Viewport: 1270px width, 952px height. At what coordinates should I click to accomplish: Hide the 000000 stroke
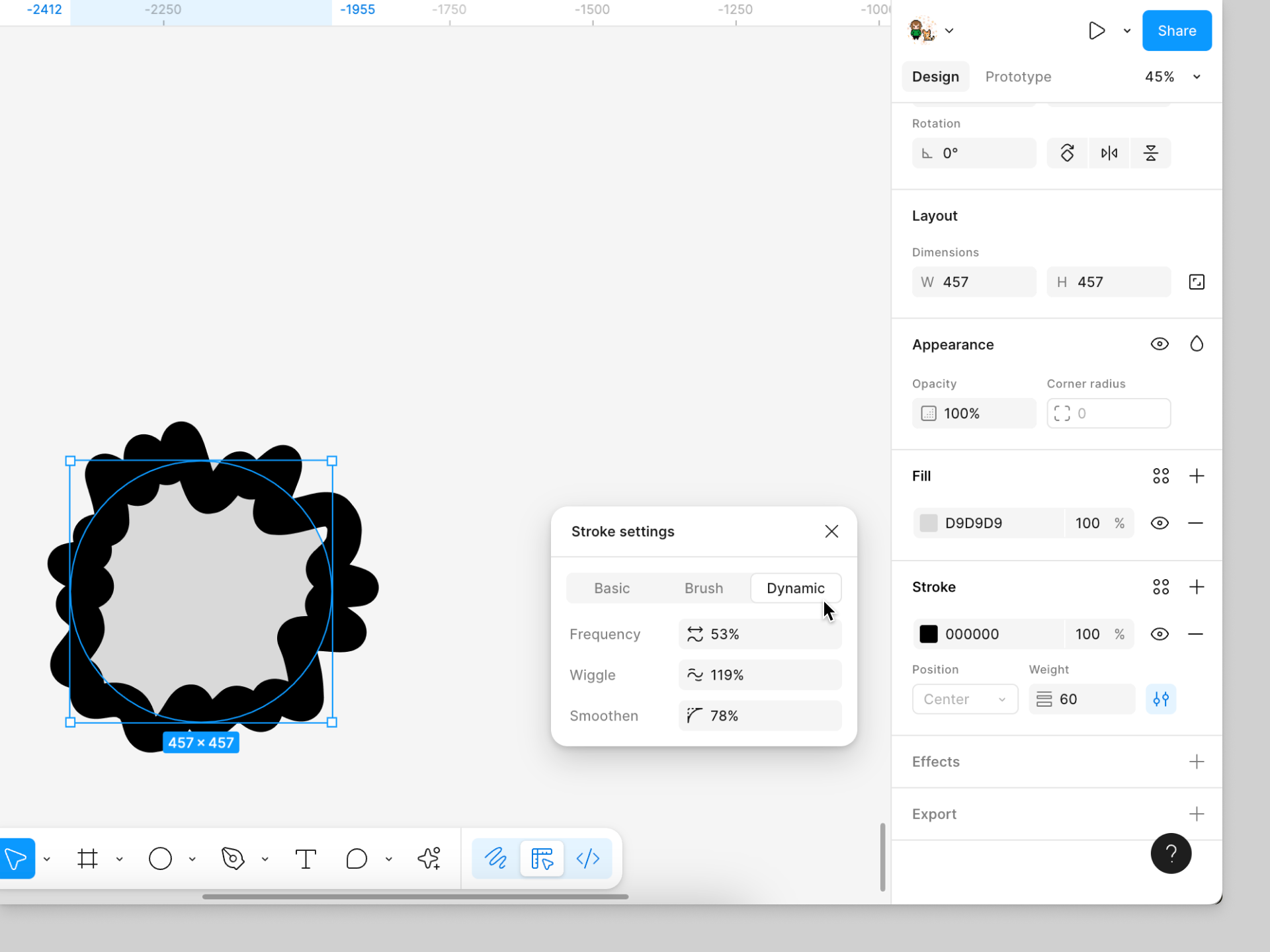pyautogui.click(x=1160, y=635)
